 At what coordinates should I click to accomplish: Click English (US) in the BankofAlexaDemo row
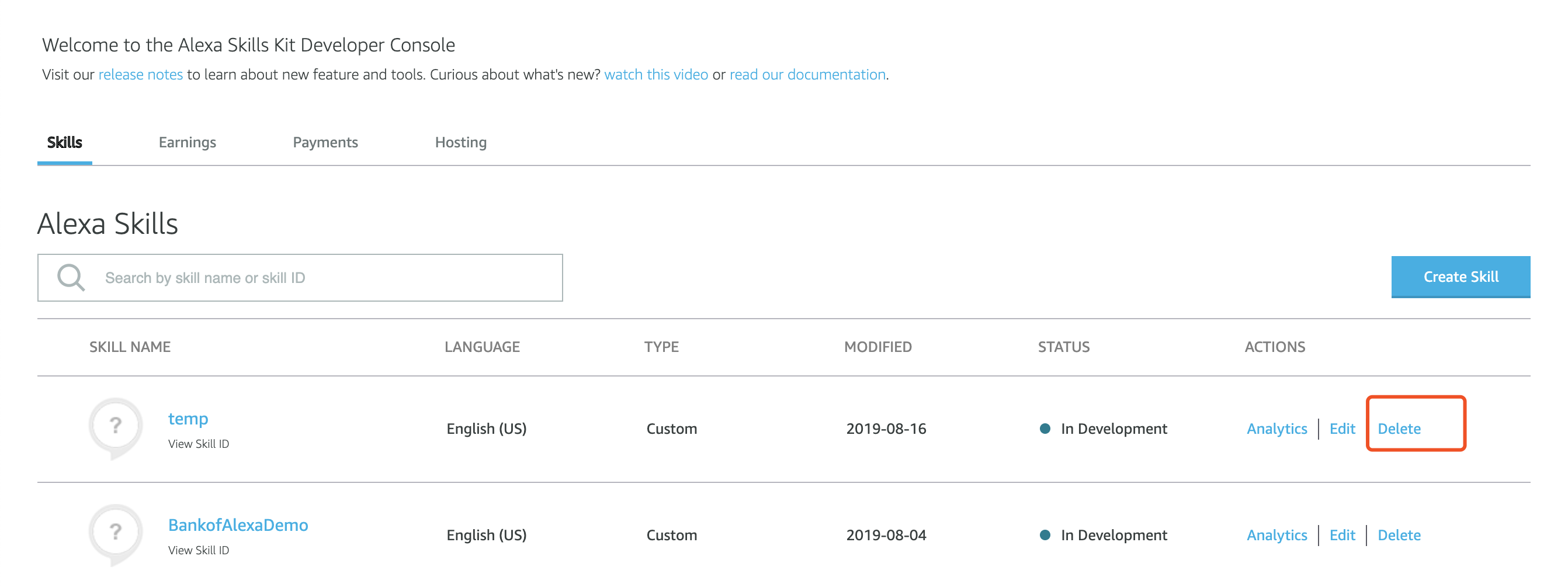[x=486, y=535]
